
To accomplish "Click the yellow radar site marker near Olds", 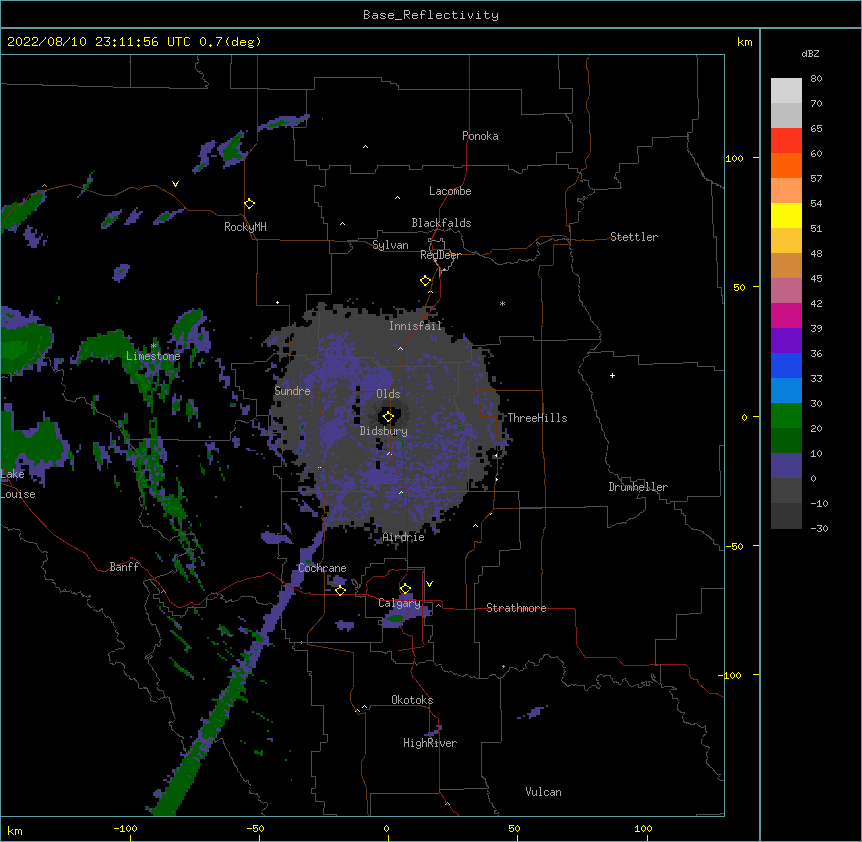I will click(x=388, y=417).
